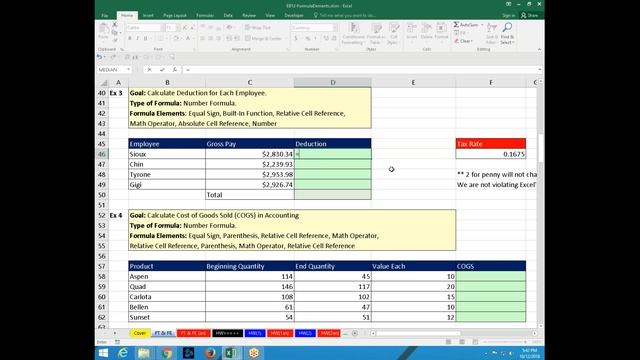Switch to the Page Layout ribbon tab
The image size is (640, 360).
175,16
